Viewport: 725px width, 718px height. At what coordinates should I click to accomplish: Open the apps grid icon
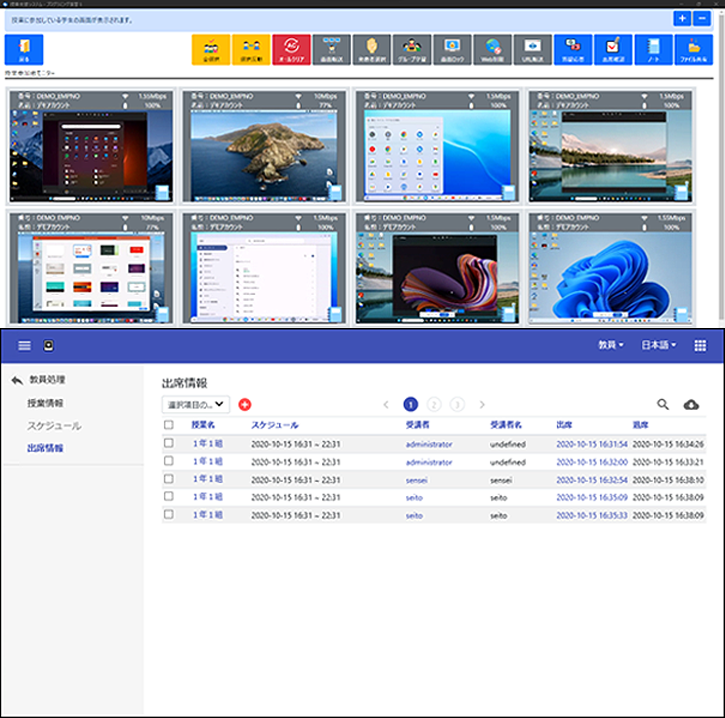(700, 345)
